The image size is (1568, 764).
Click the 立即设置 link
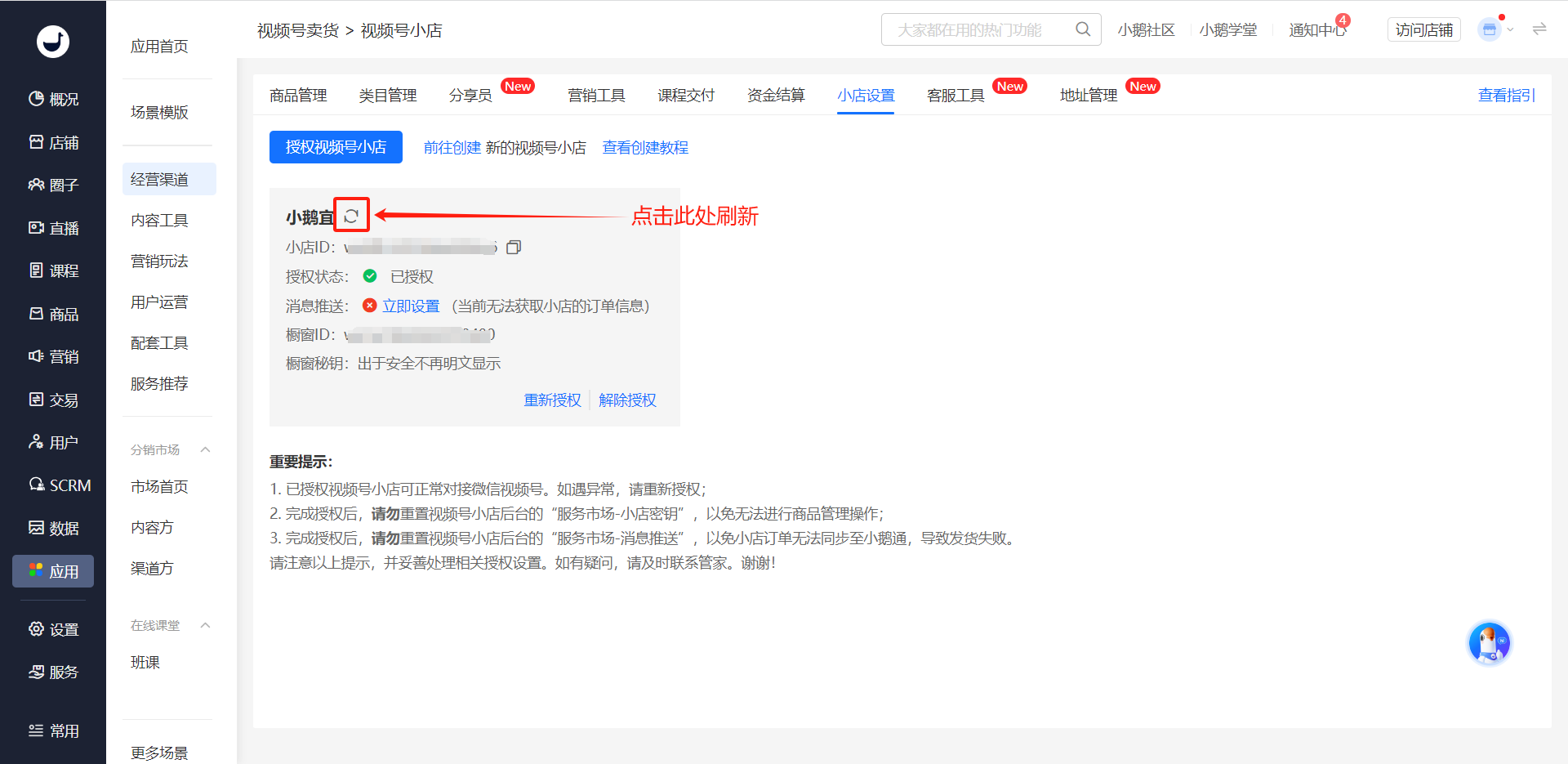pyautogui.click(x=411, y=306)
